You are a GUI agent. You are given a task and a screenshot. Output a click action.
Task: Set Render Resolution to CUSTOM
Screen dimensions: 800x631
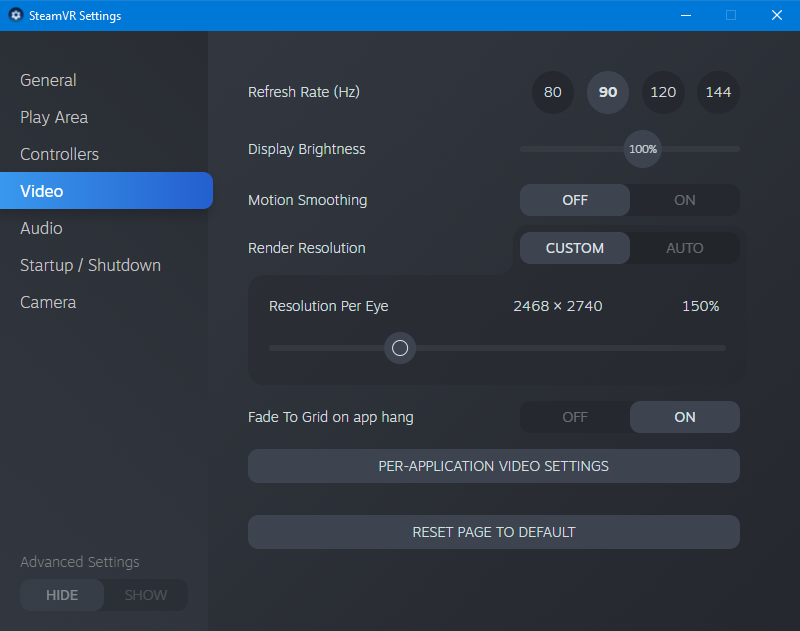575,248
